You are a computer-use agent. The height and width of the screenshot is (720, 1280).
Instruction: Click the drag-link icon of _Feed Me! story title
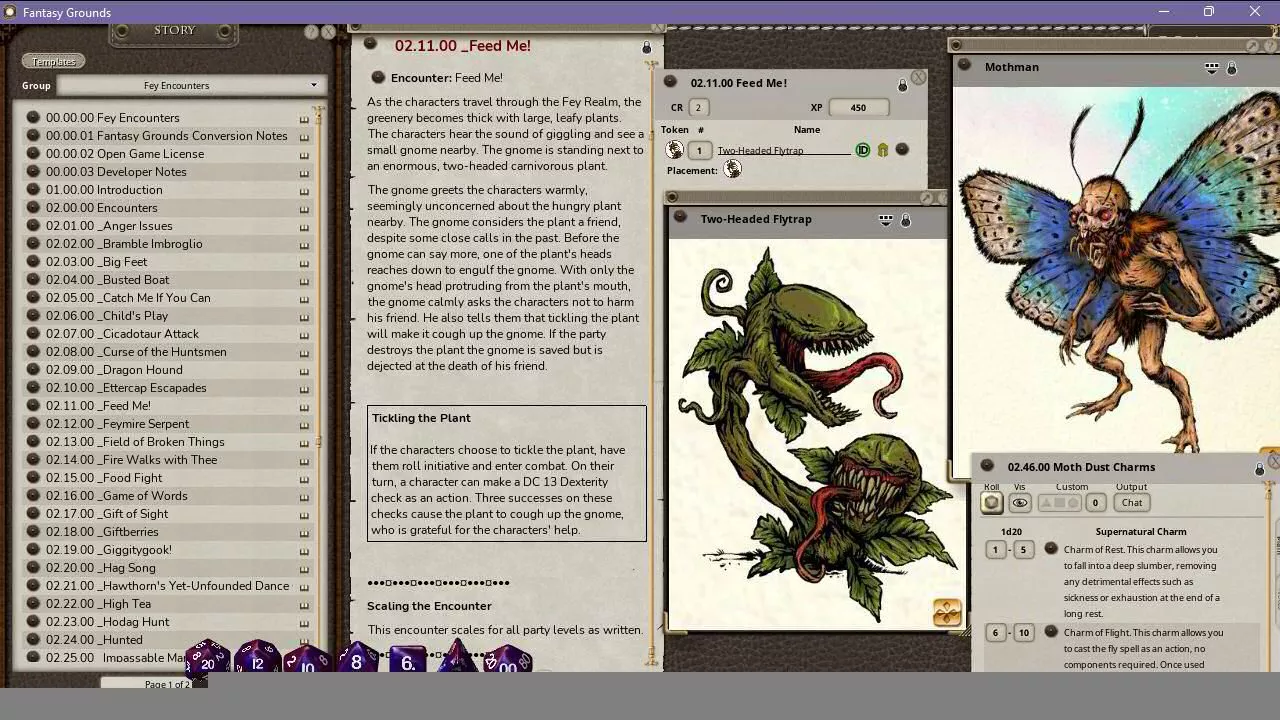pos(370,44)
